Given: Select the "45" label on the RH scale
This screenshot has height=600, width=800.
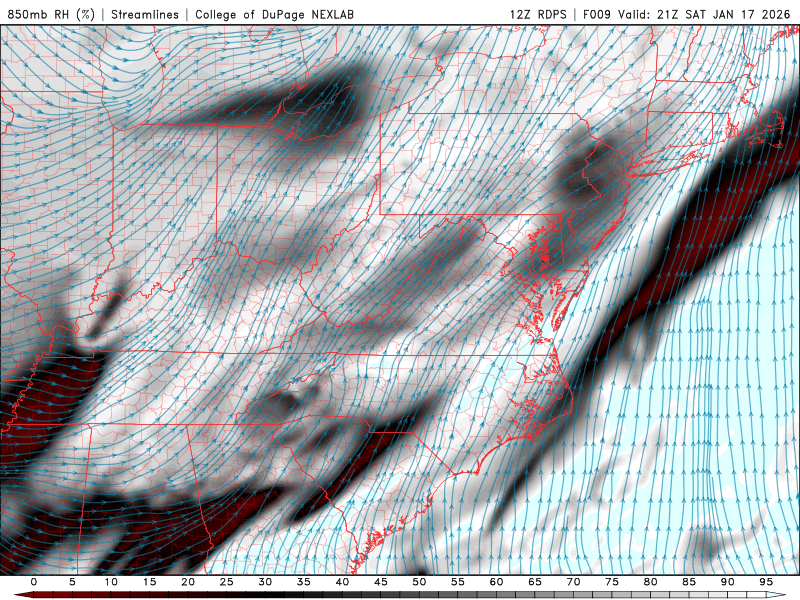Looking at the screenshot, I should click(381, 582).
